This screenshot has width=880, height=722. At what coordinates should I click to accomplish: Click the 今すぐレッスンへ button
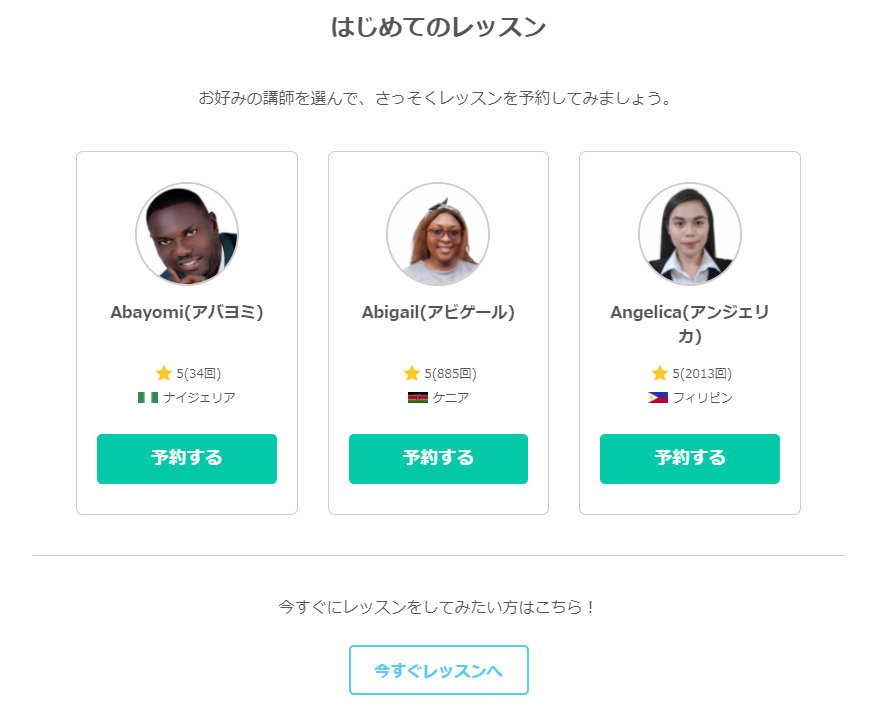(439, 670)
